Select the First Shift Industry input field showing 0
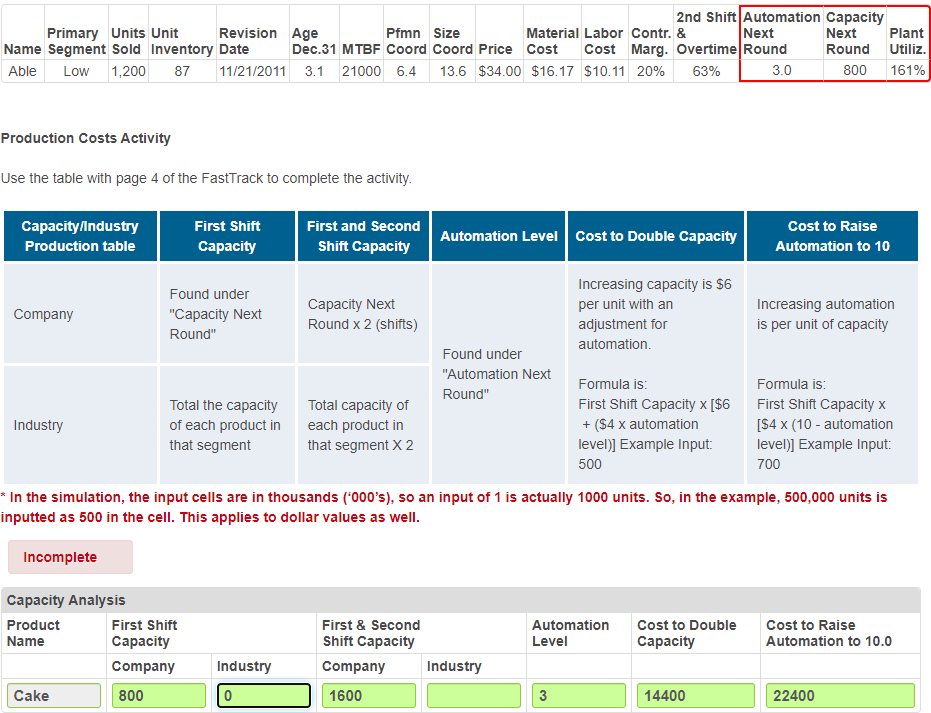931x713 pixels. tap(264, 695)
